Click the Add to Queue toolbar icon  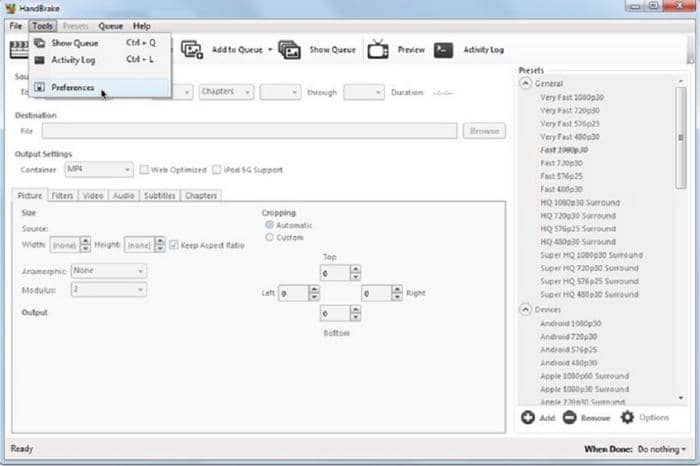(192, 50)
